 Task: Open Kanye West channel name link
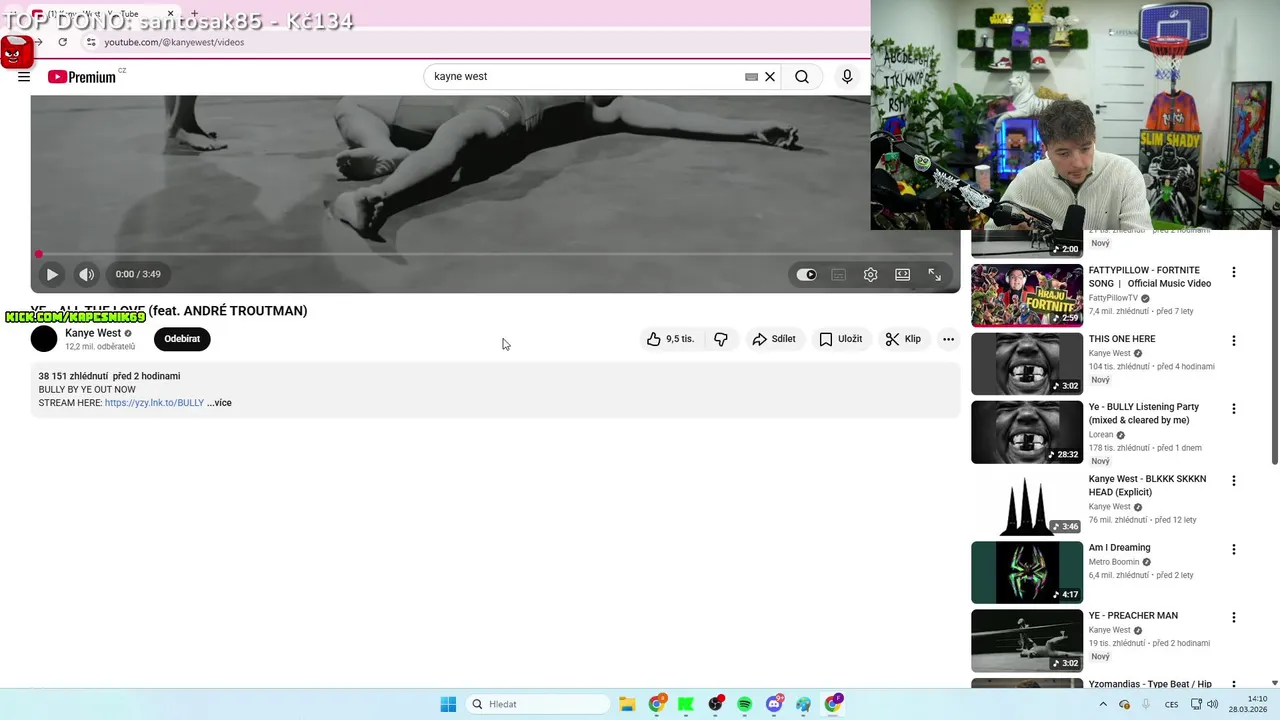click(x=93, y=333)
